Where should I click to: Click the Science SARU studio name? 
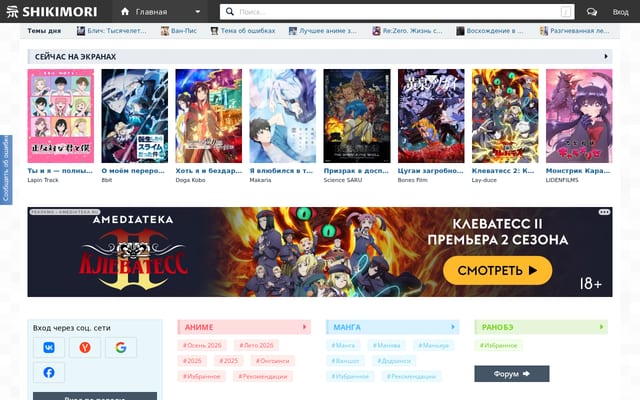[x=342, y=180]
